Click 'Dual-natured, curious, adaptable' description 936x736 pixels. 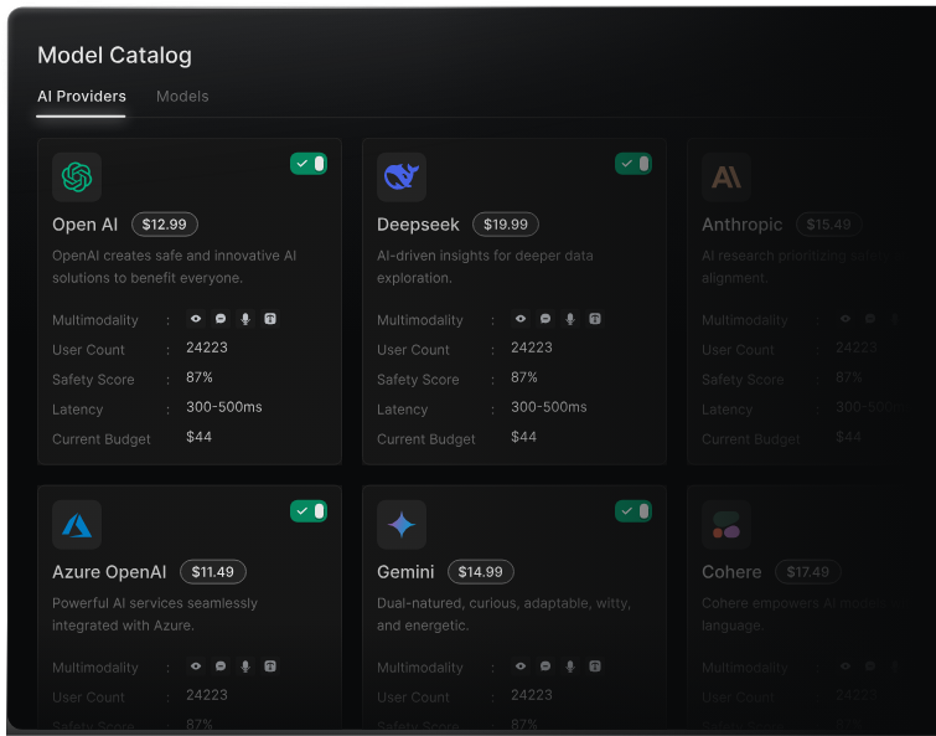click(503, 614)
